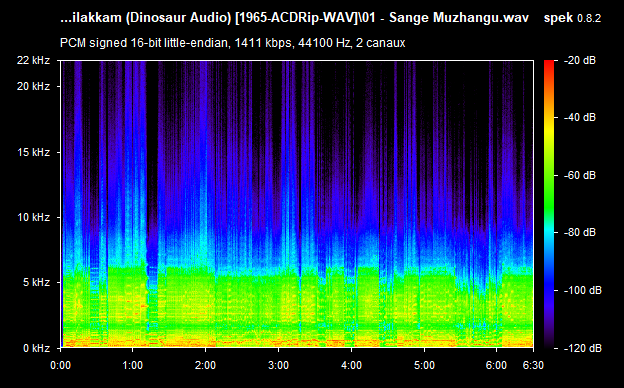
Task: Click the 3:00 time axis marker
Action: tap(278, 365)
